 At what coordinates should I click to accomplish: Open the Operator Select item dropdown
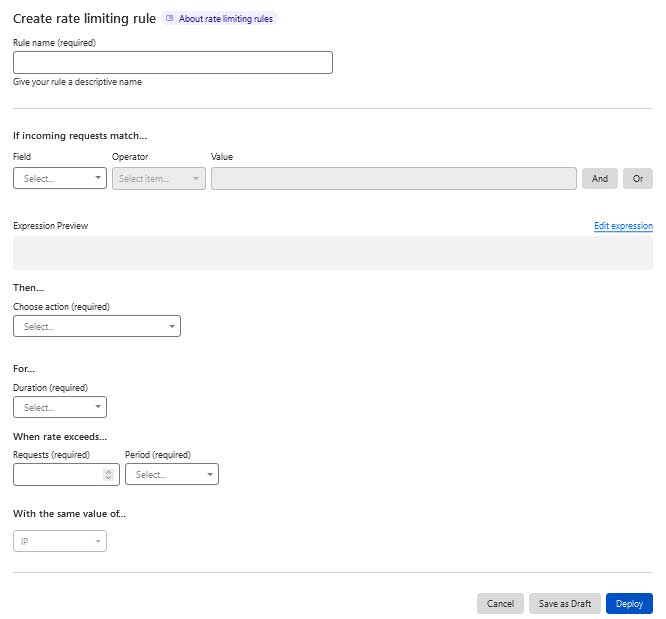tap(159, 178)
